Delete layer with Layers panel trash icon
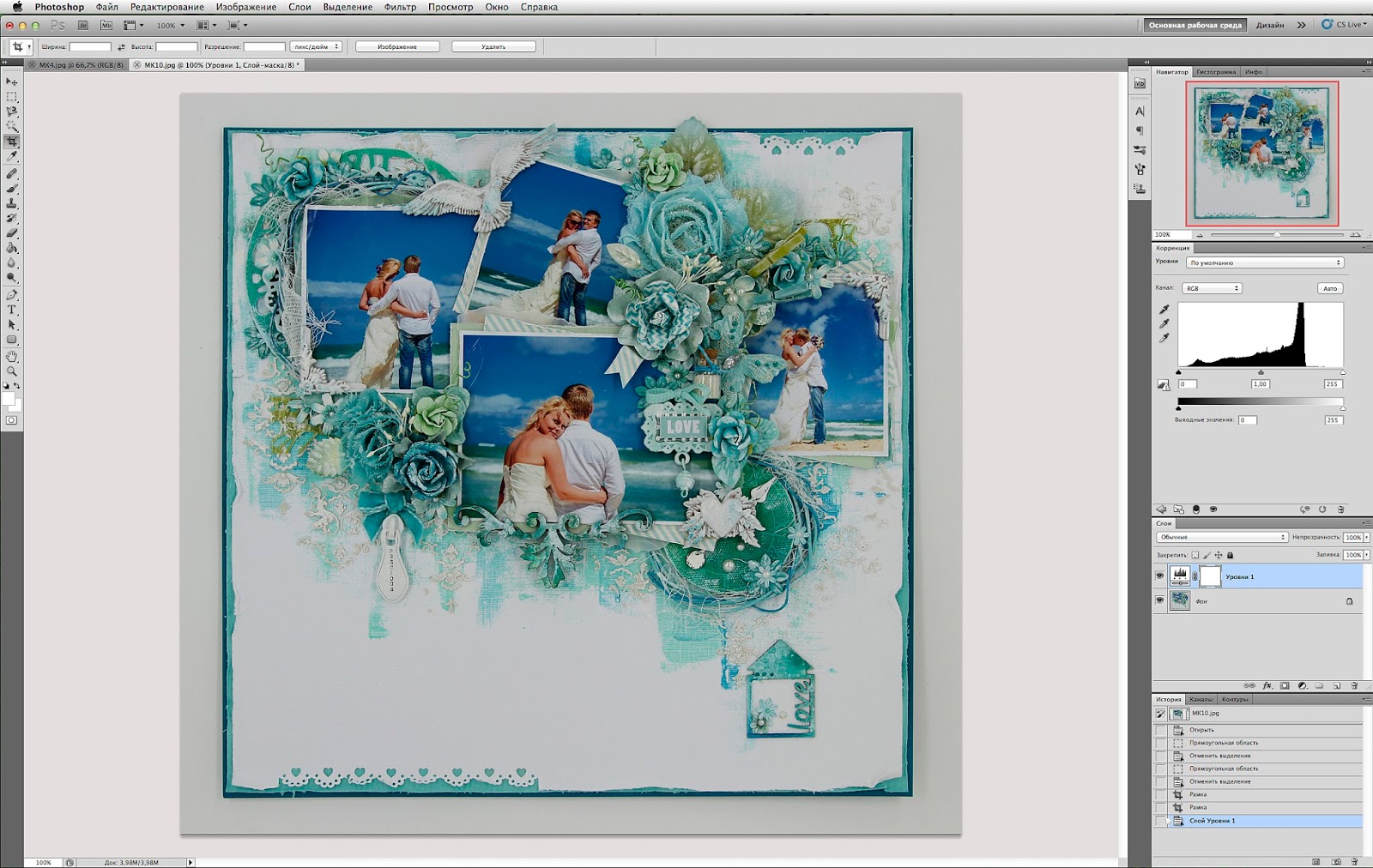The height and width of the screenshot is (868, 1373). [x=1355, y=685]
